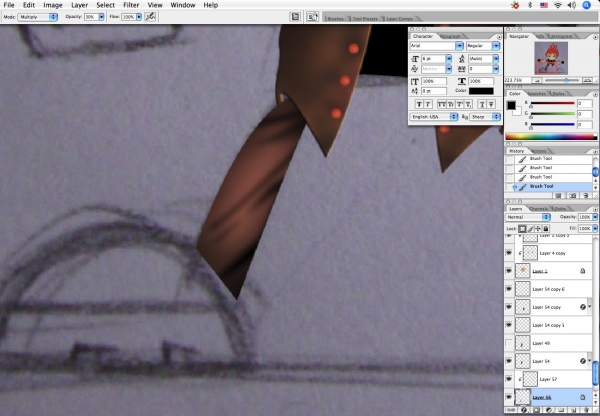
Task: Select Layer 54 copy 6 row
Action: (548, 289)
